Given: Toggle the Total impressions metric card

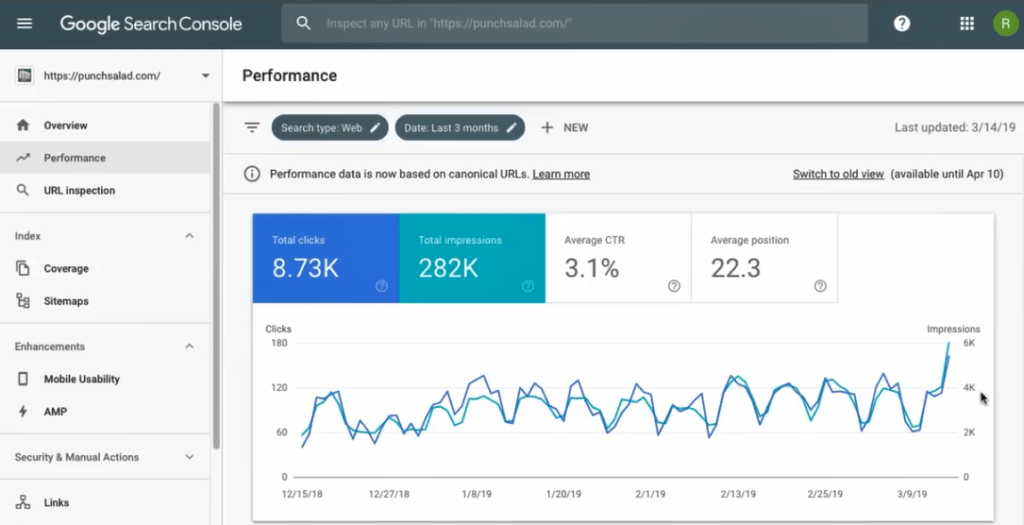Looking at the screenshot, I should click(472, 258).
